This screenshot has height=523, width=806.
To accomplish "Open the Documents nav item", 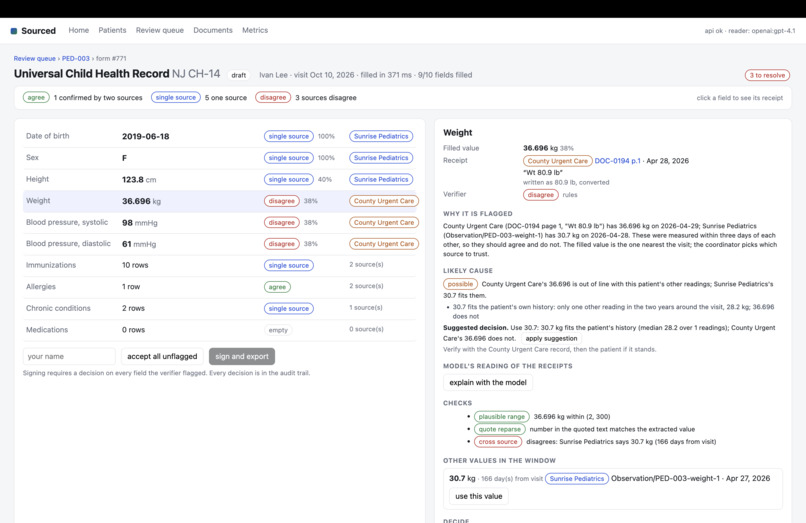I will (x=213, y=30).
